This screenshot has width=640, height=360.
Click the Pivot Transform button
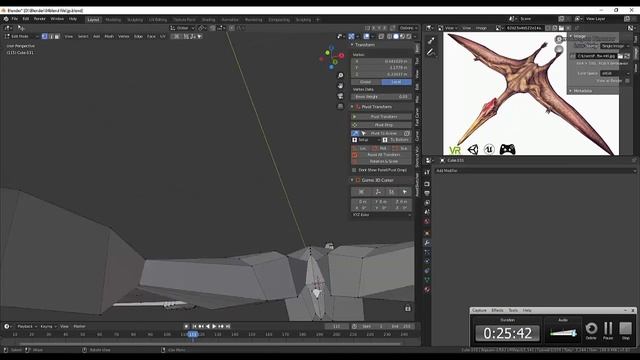[x=381, y=117]
